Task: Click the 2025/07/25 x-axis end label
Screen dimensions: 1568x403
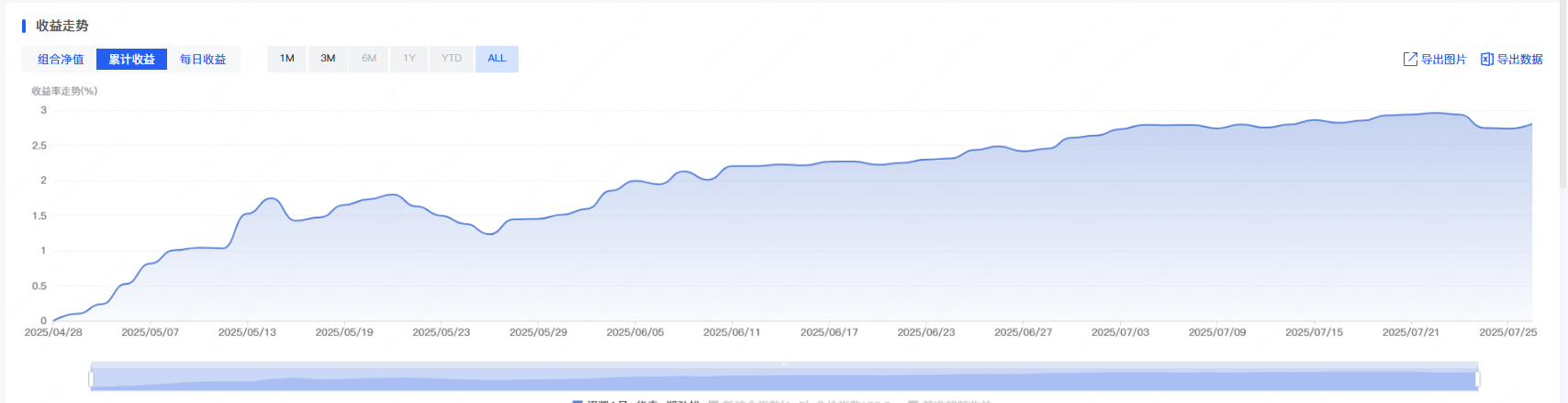Action: 1507,332
